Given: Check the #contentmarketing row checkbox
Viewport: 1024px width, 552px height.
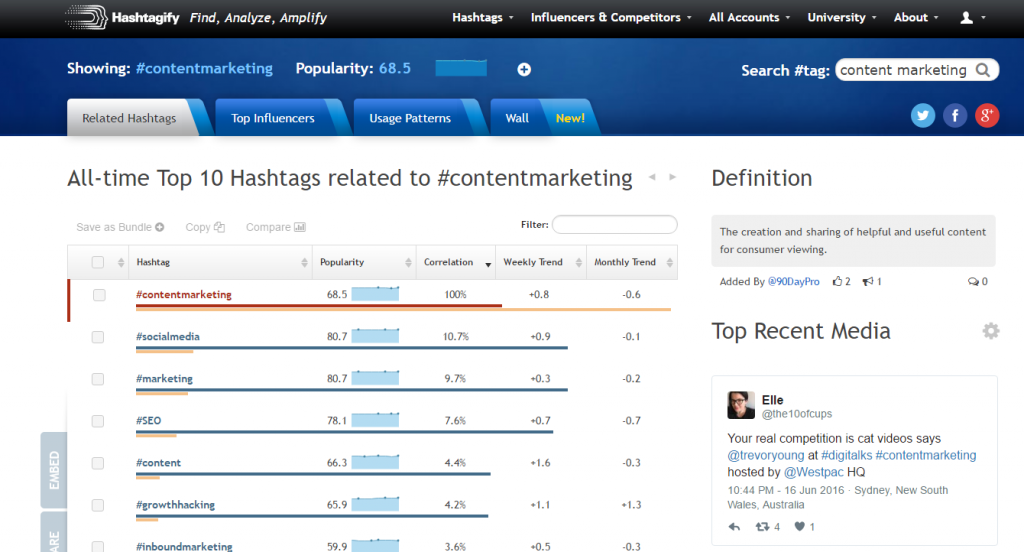Looking at the screenshot, I should [99, 295].
